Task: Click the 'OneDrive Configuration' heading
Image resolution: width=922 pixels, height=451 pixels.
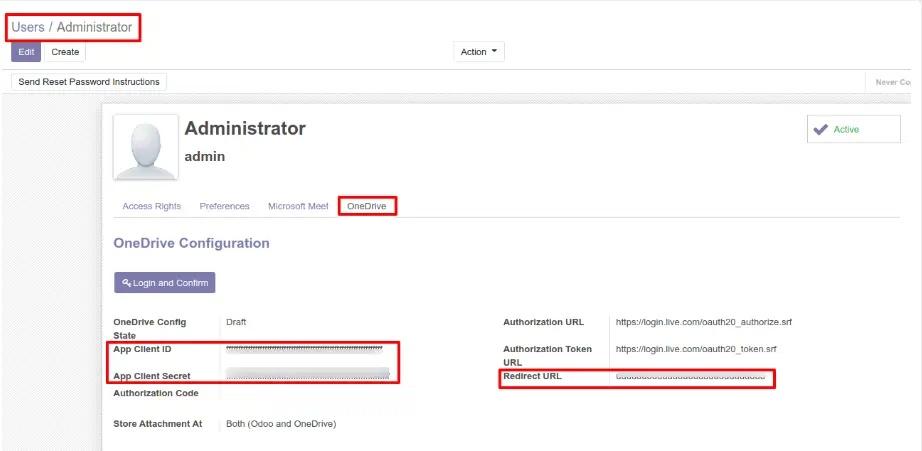Action: (191, 243)
